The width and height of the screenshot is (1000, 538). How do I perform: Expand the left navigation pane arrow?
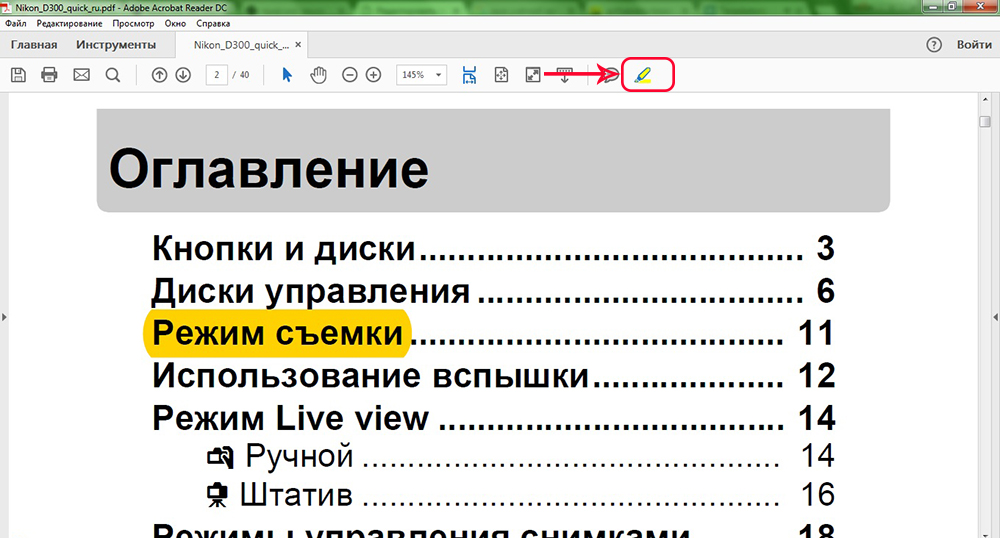pyautogui.click(x=4, y=316)
